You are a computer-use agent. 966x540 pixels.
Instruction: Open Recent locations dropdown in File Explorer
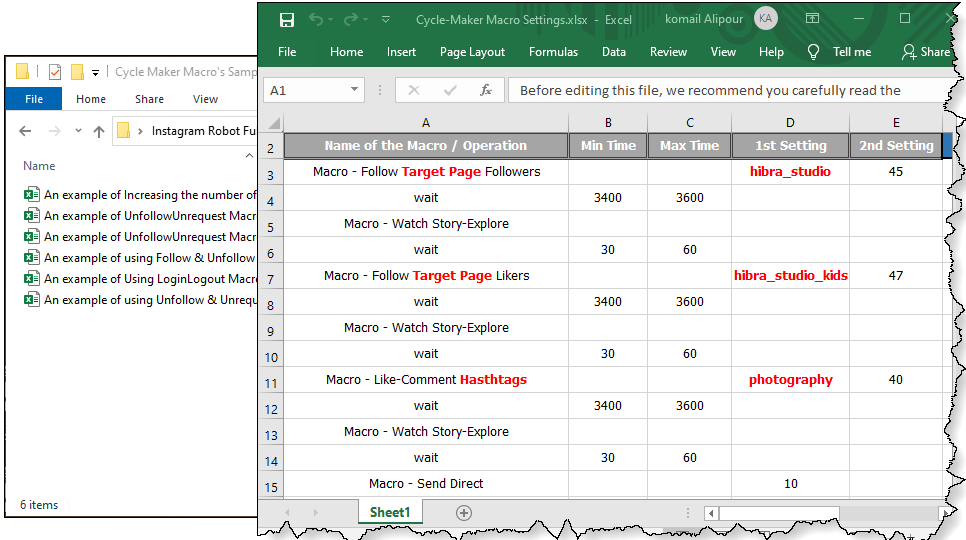coord(78,131)
